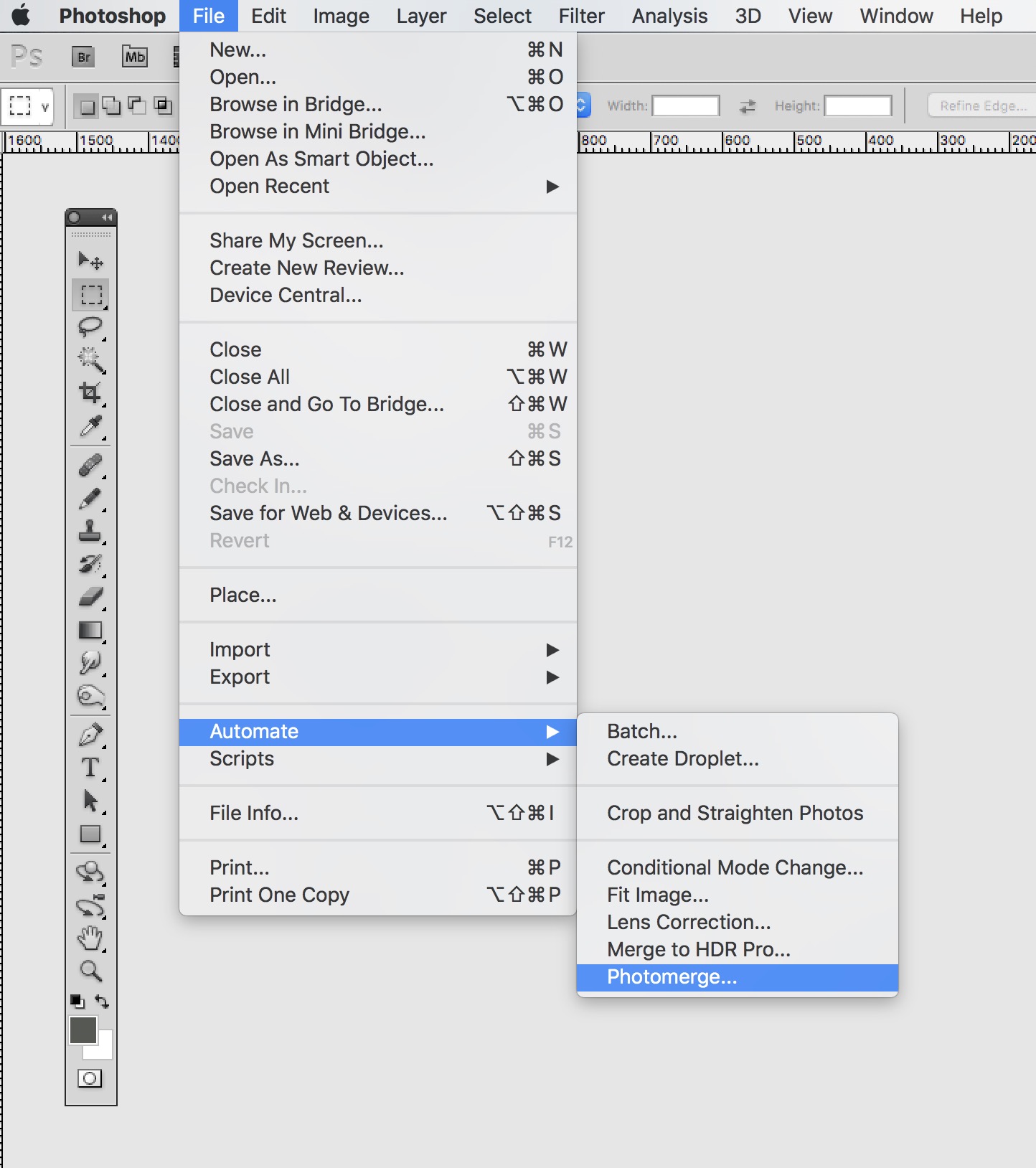
Task: Select the Lasso tool
Action: pos(90,327)
